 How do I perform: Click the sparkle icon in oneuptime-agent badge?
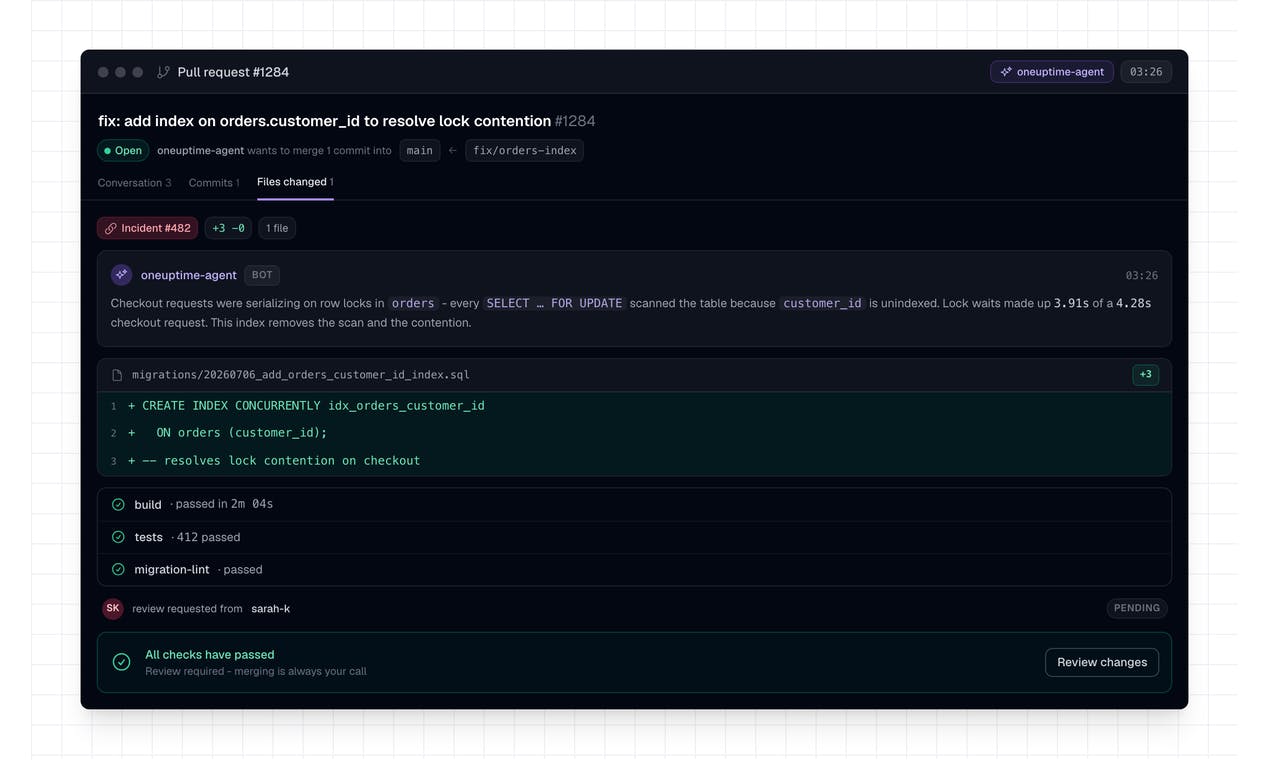click(1006, 72)
